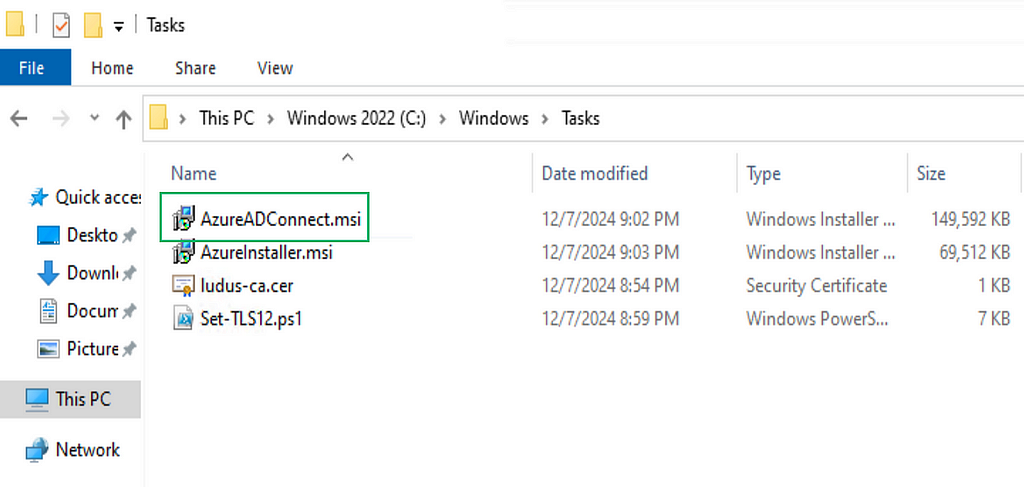The image size is (1024, 487).
Task: Click the Set-TLS12.ps1 PowerShell script icon
Action: (183, 319)
